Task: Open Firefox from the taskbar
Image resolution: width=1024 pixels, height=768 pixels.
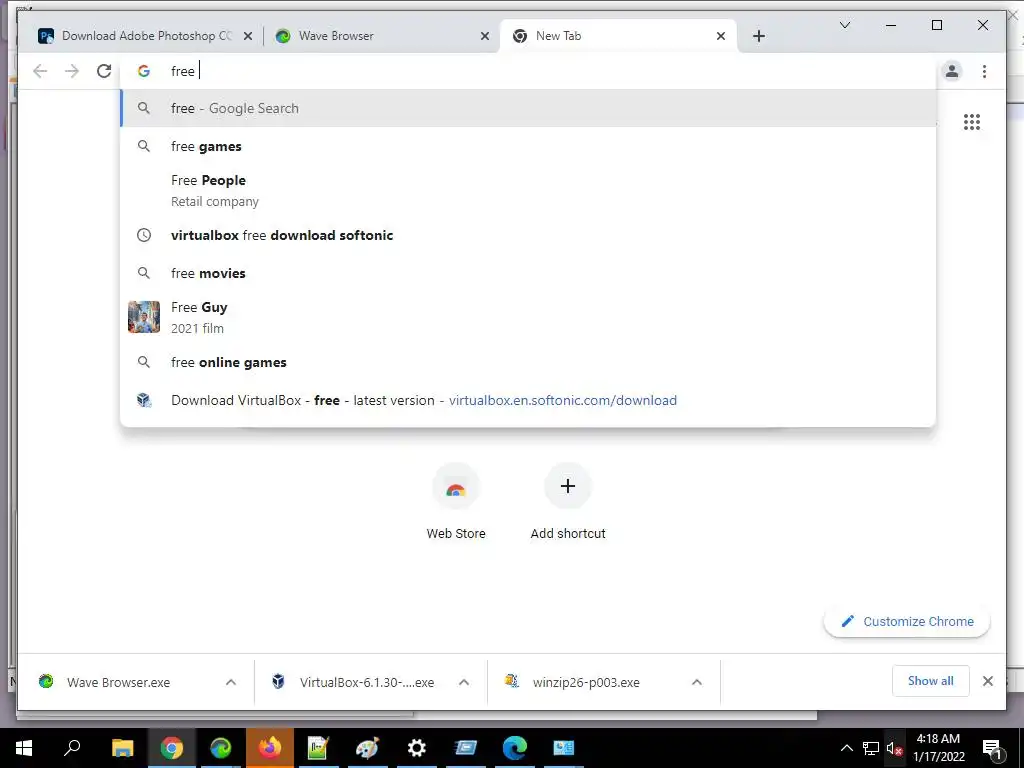Action: tap(270, 748)
